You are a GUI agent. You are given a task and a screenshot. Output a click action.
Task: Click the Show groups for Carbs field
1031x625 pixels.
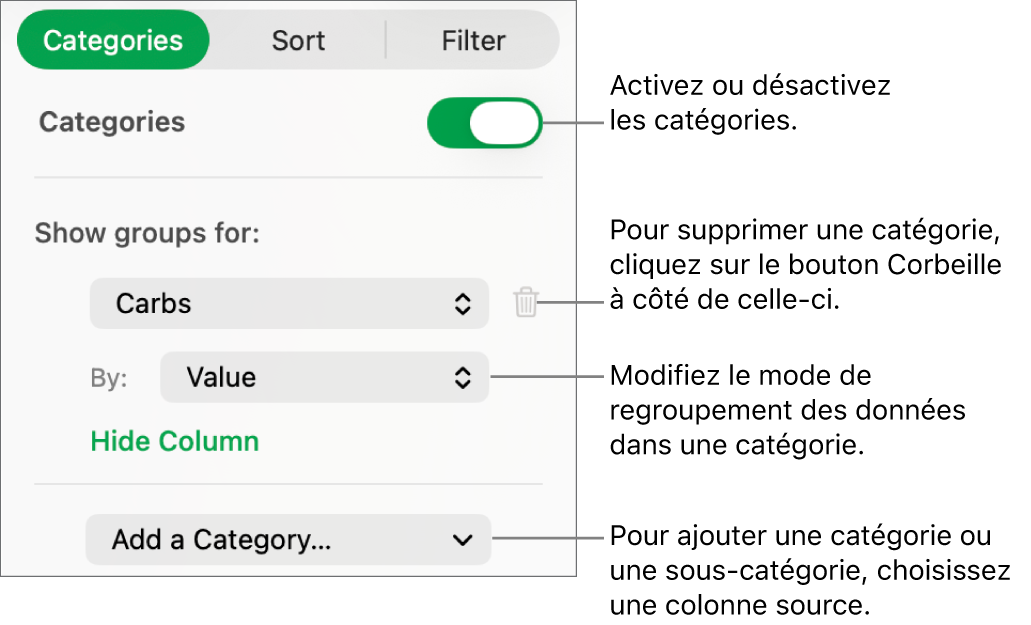click(289, 303)
